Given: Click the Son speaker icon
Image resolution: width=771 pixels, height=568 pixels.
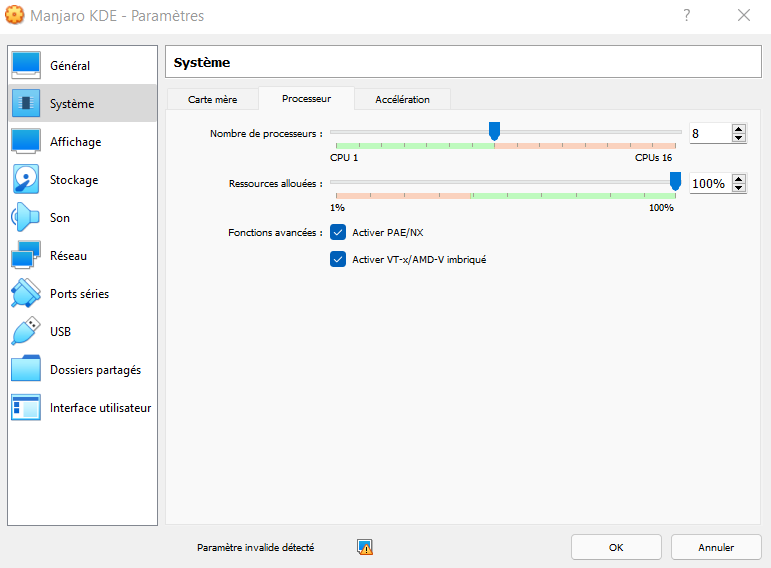Looking at the screenshot, I should 25,218.
